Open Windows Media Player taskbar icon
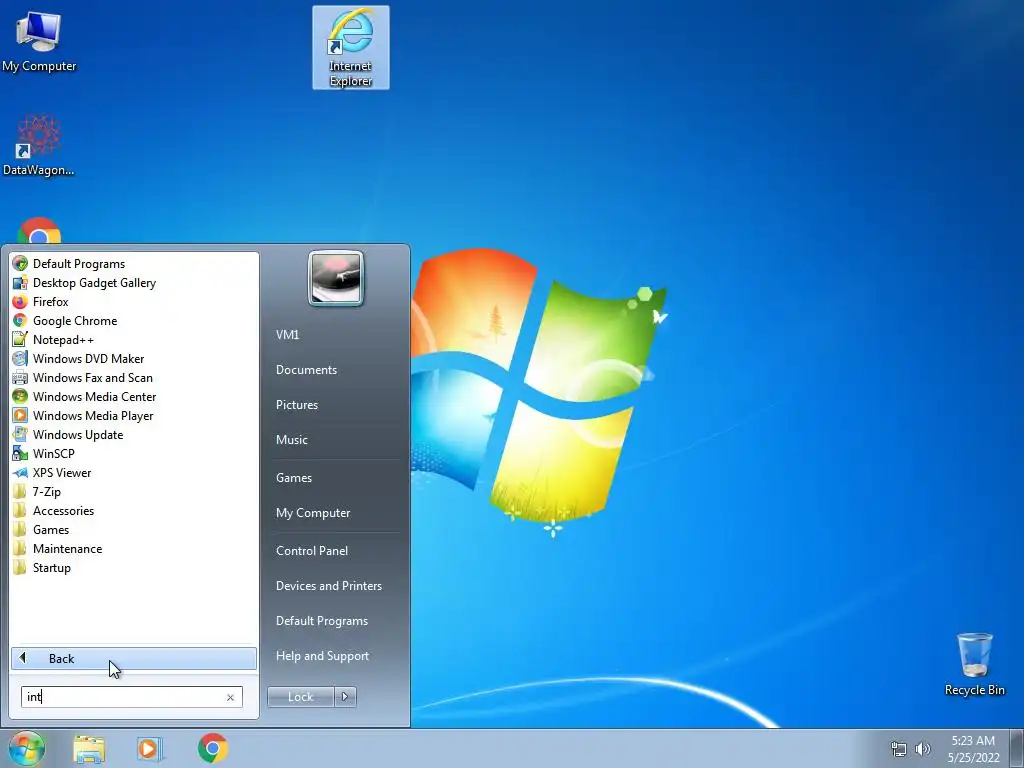Image resolution: width=1024 pixels, height=768 pixels. (x=149, y=748)
